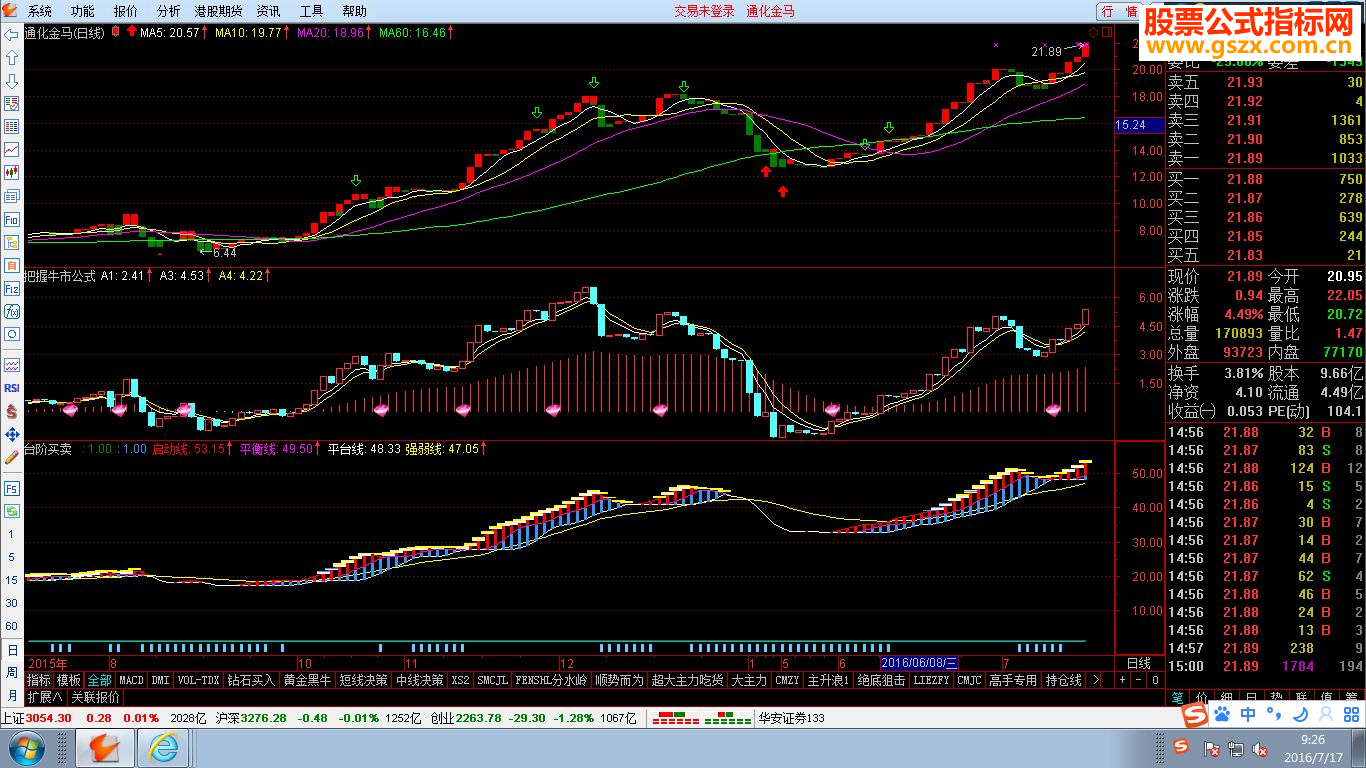1366x768 pixels.
Task: Select the MACD indicator tab
Action: (x=131, y=680)
